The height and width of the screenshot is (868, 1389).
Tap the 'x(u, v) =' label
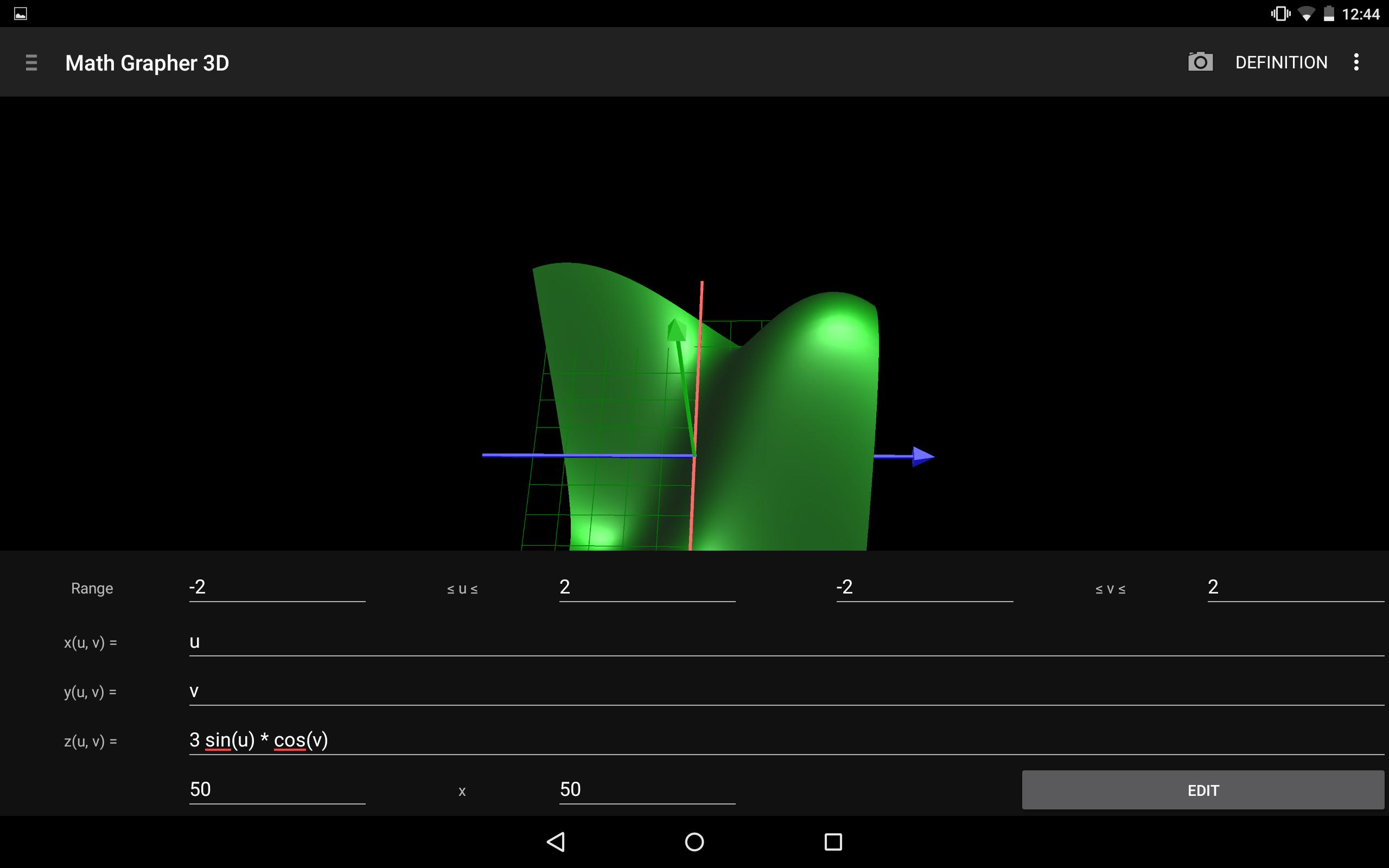91,643
